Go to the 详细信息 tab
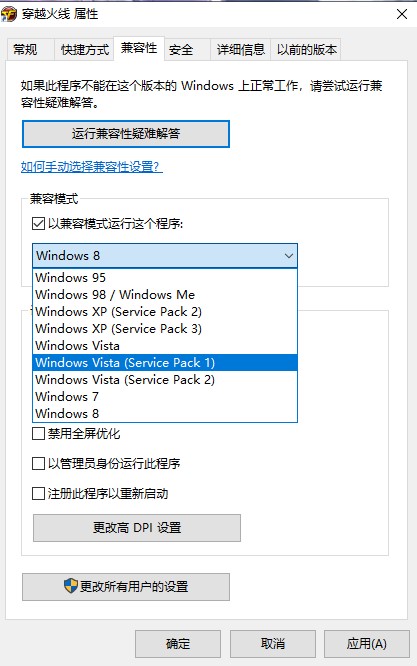The height and width of the screenshot is (666, 417). tap(241, 50)
